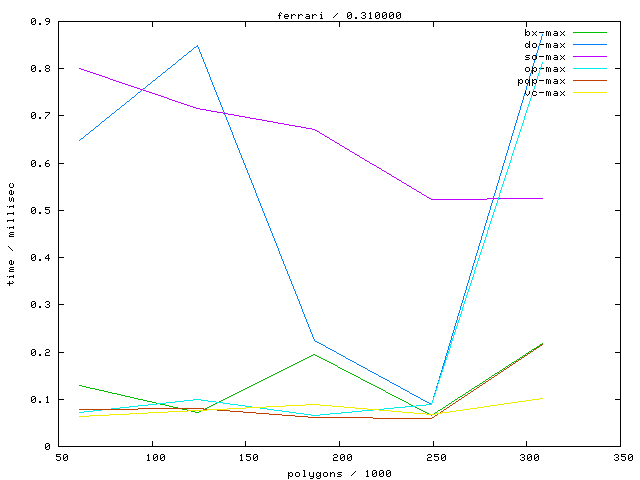Click the purple so-max legend line sample

pos(590,57)
